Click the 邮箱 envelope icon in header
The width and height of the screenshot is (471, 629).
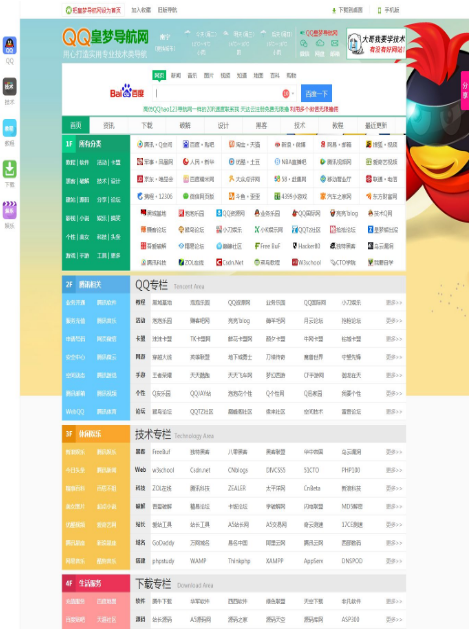tap(335, 43)
